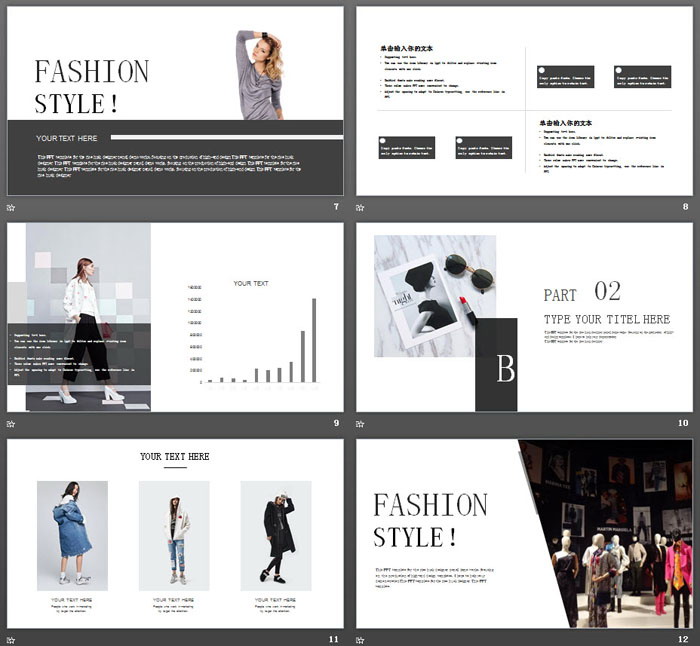This screenshot has height=646, width=700.
Task: Click the animation star icon under slide 8
Action: point(360,208)
